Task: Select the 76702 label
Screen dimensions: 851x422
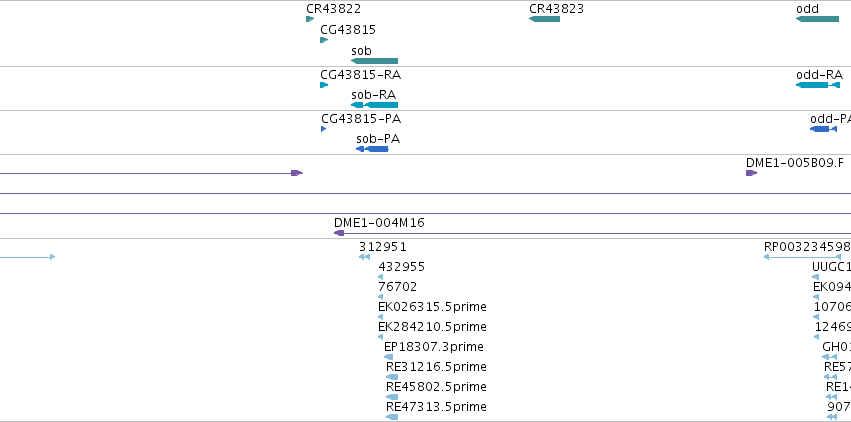Action: [398, 287]
